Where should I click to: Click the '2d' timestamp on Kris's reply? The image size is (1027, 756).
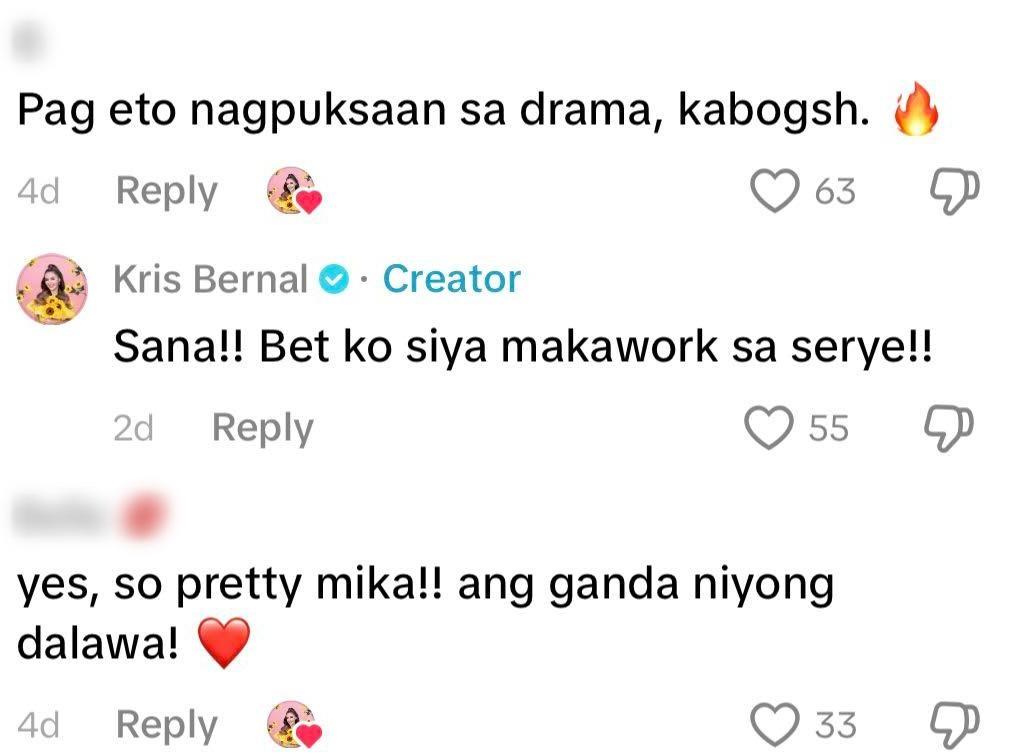[133, 428]
